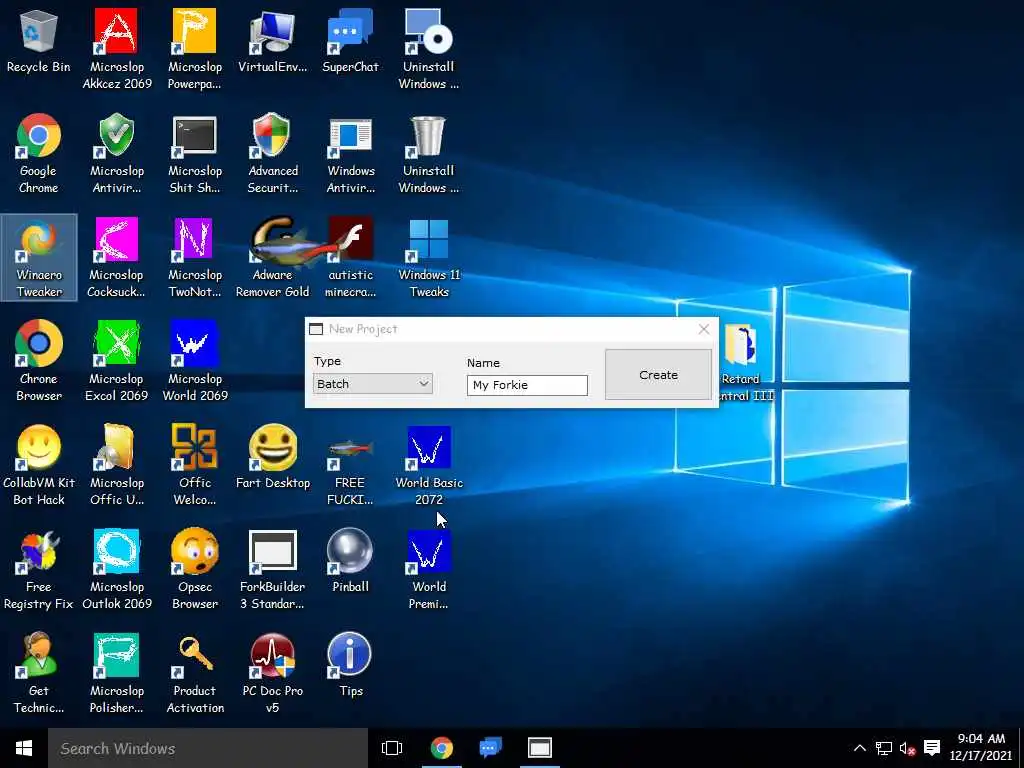Open the Type dropdown showing Batch

click(x=372, y=384)
